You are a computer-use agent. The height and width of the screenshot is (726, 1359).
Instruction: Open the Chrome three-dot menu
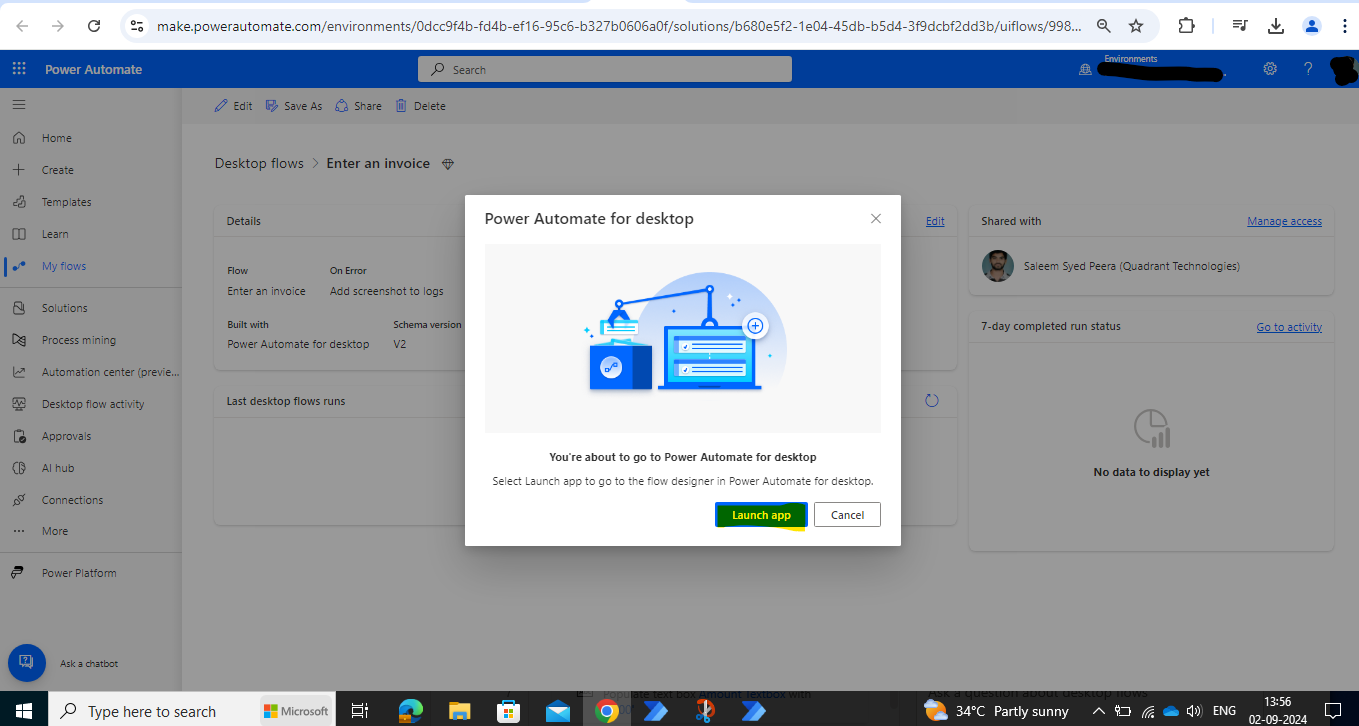[1343, 26]
